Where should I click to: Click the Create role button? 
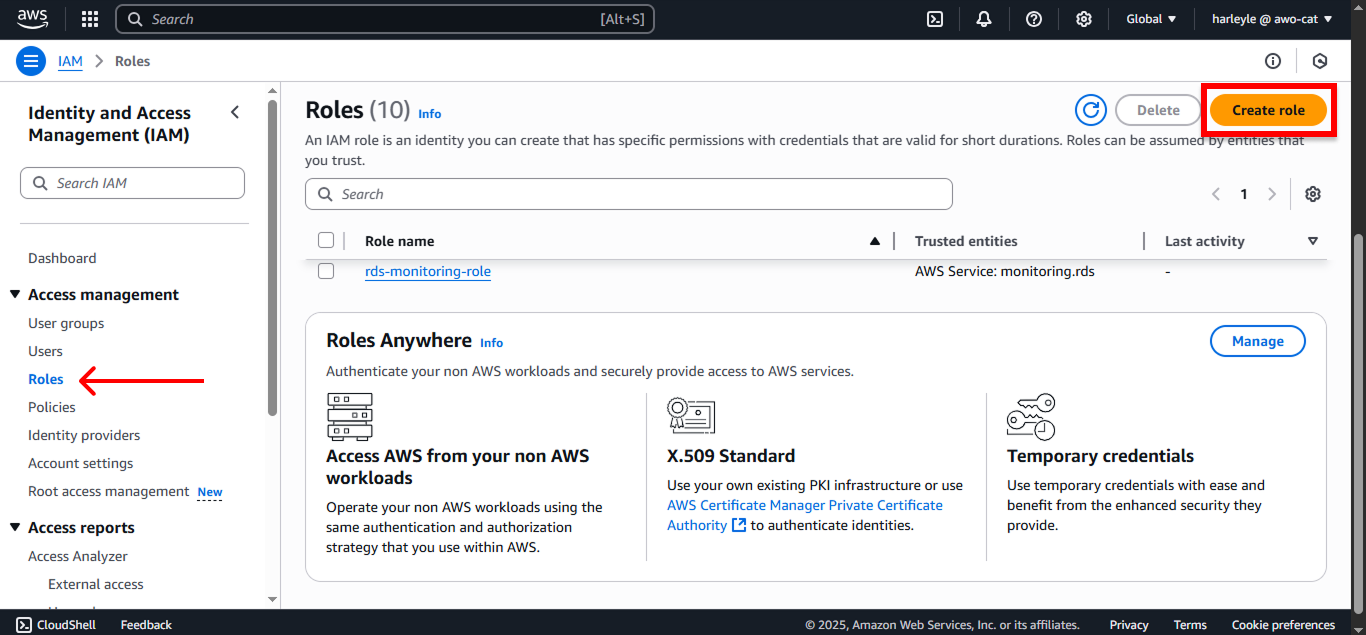tap(1268, 110)
